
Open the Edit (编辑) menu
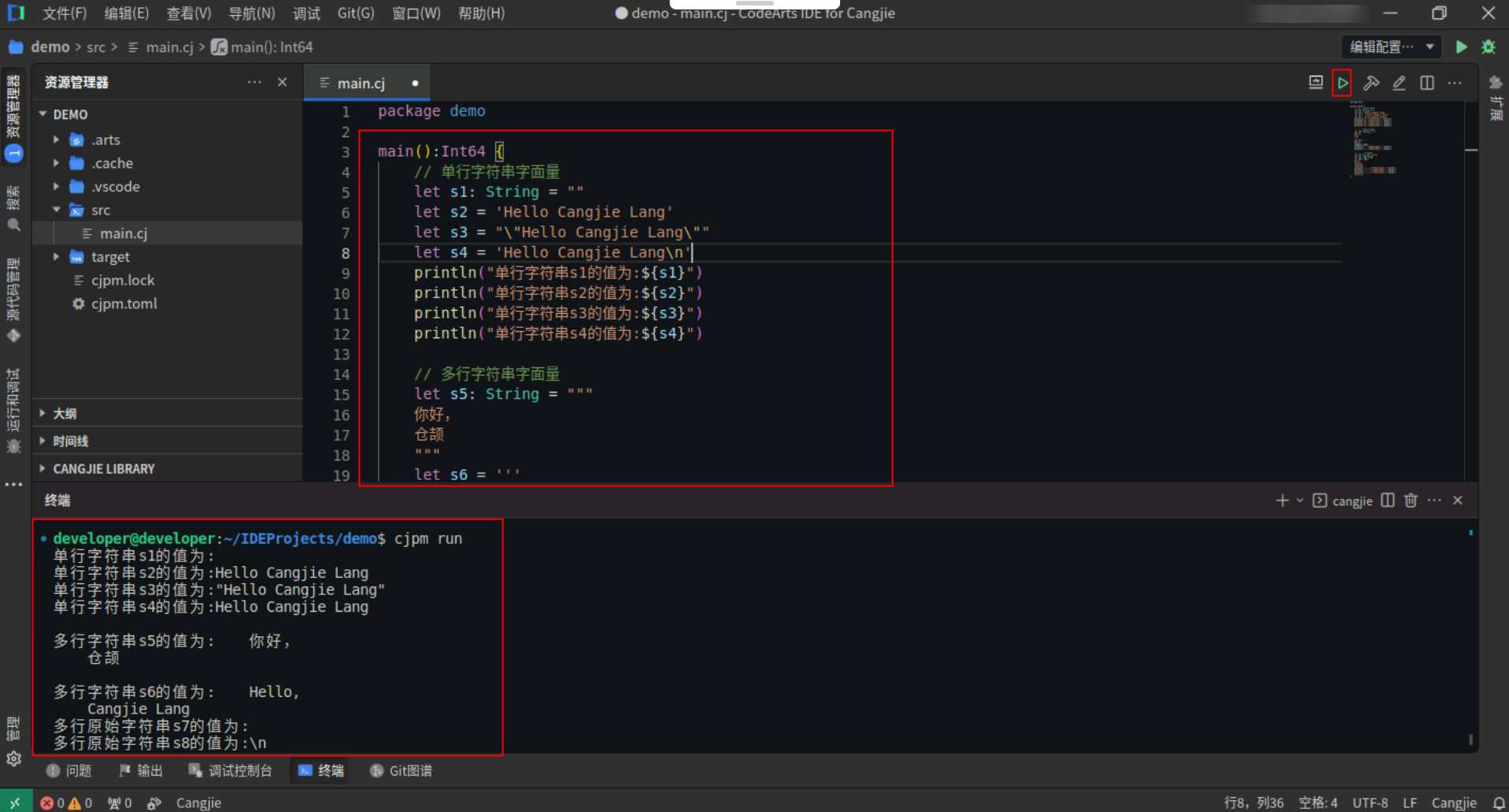(x=126, y=13)
